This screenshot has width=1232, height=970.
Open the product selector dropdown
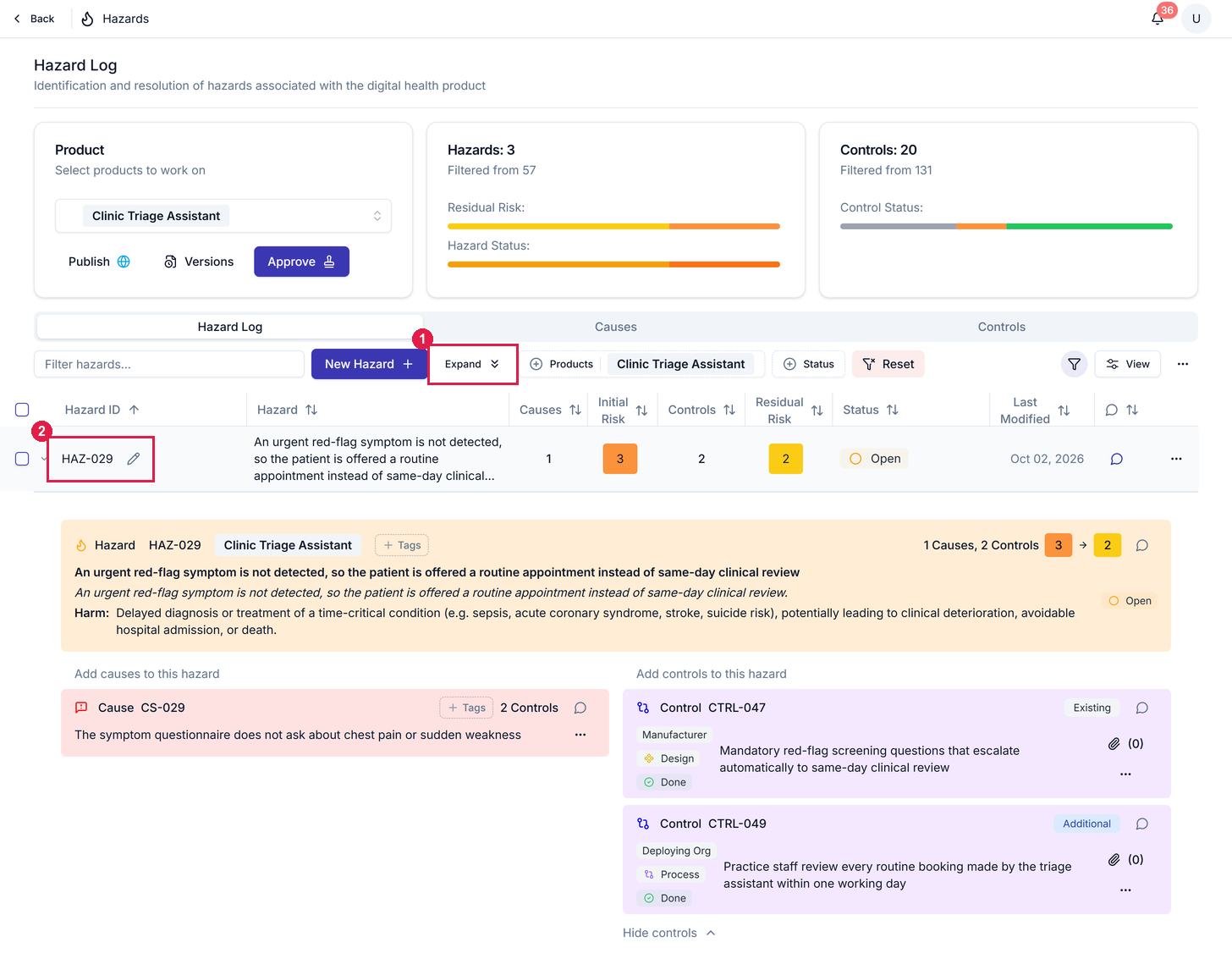click(x=223, y=216)
